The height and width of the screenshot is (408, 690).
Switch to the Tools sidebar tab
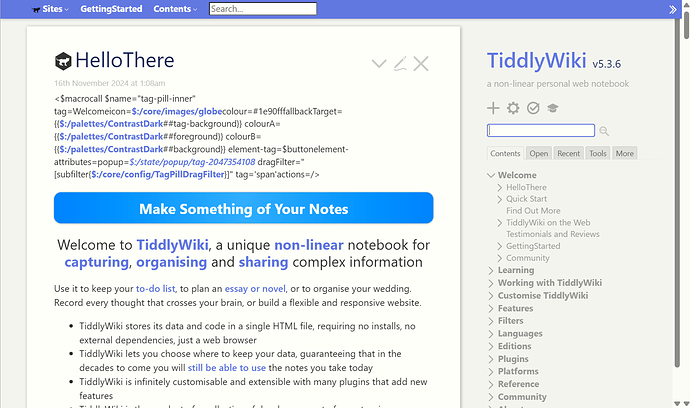pos(598,153)
